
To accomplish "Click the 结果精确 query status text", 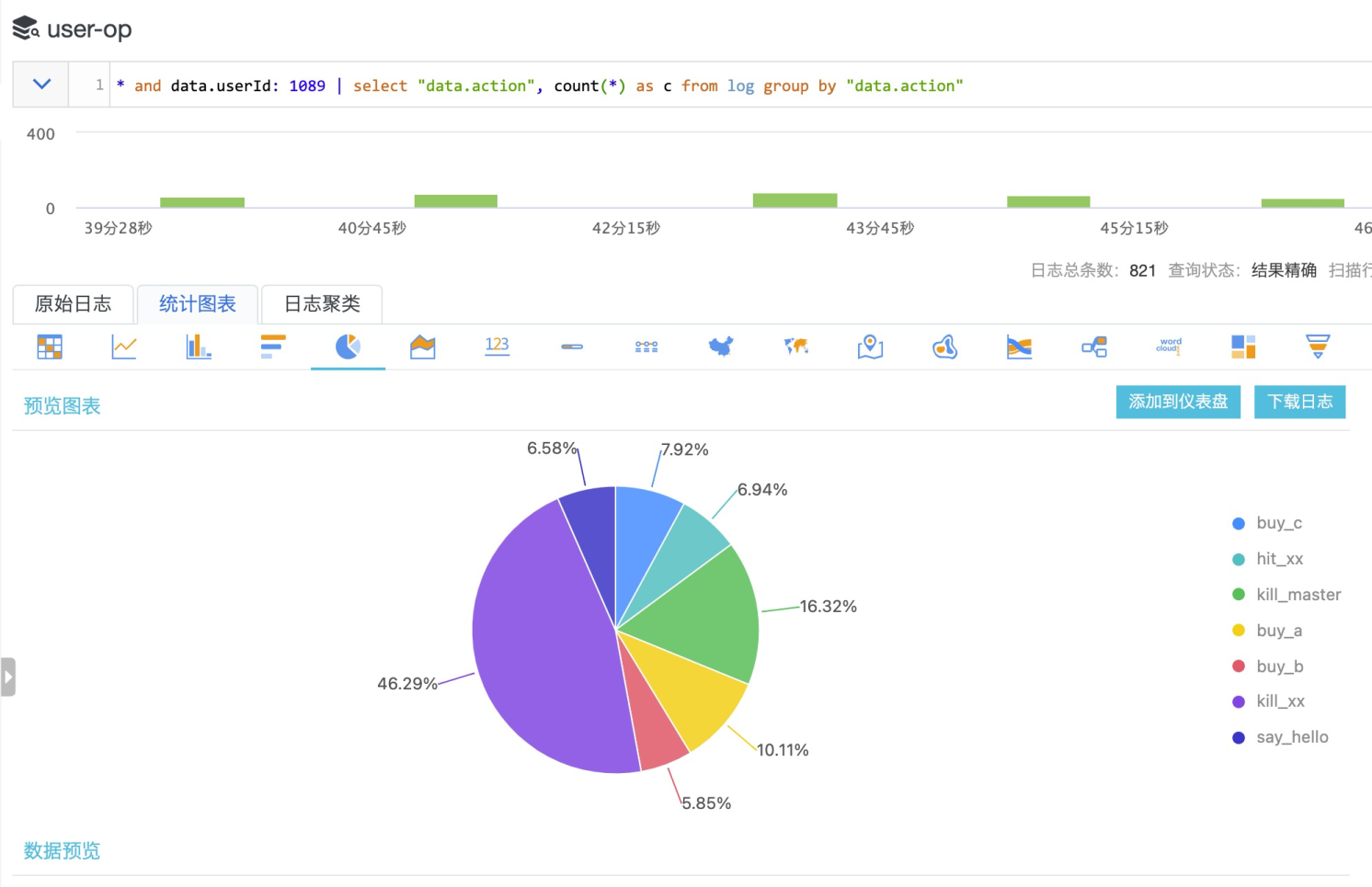I will click(x=1284, y=270).
